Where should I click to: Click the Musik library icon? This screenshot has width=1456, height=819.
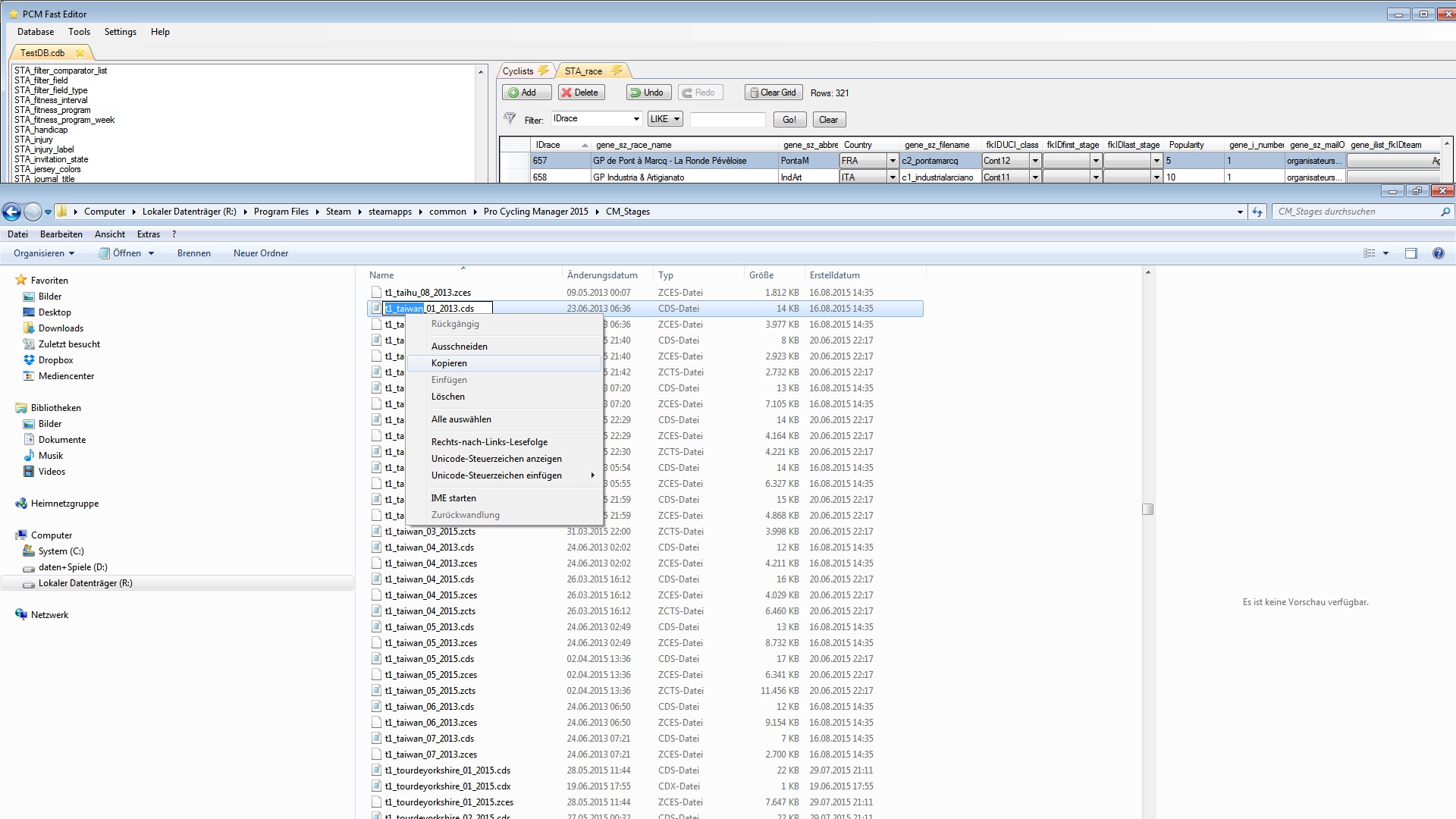point(29,456)
